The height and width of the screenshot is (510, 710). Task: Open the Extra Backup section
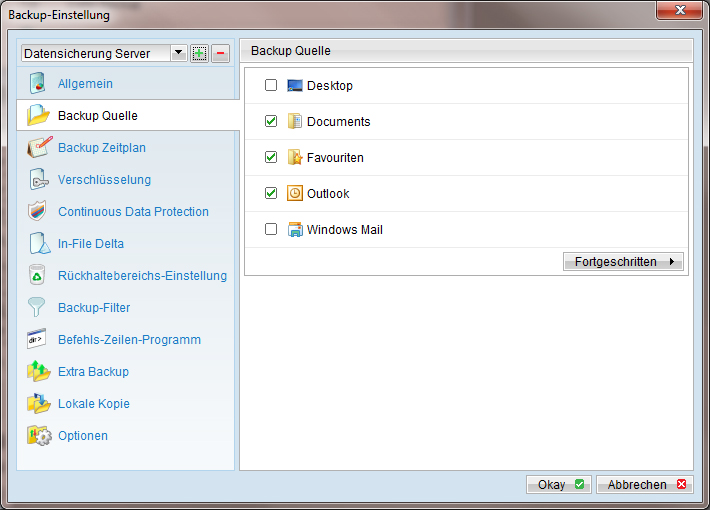[x=93, y=371]
